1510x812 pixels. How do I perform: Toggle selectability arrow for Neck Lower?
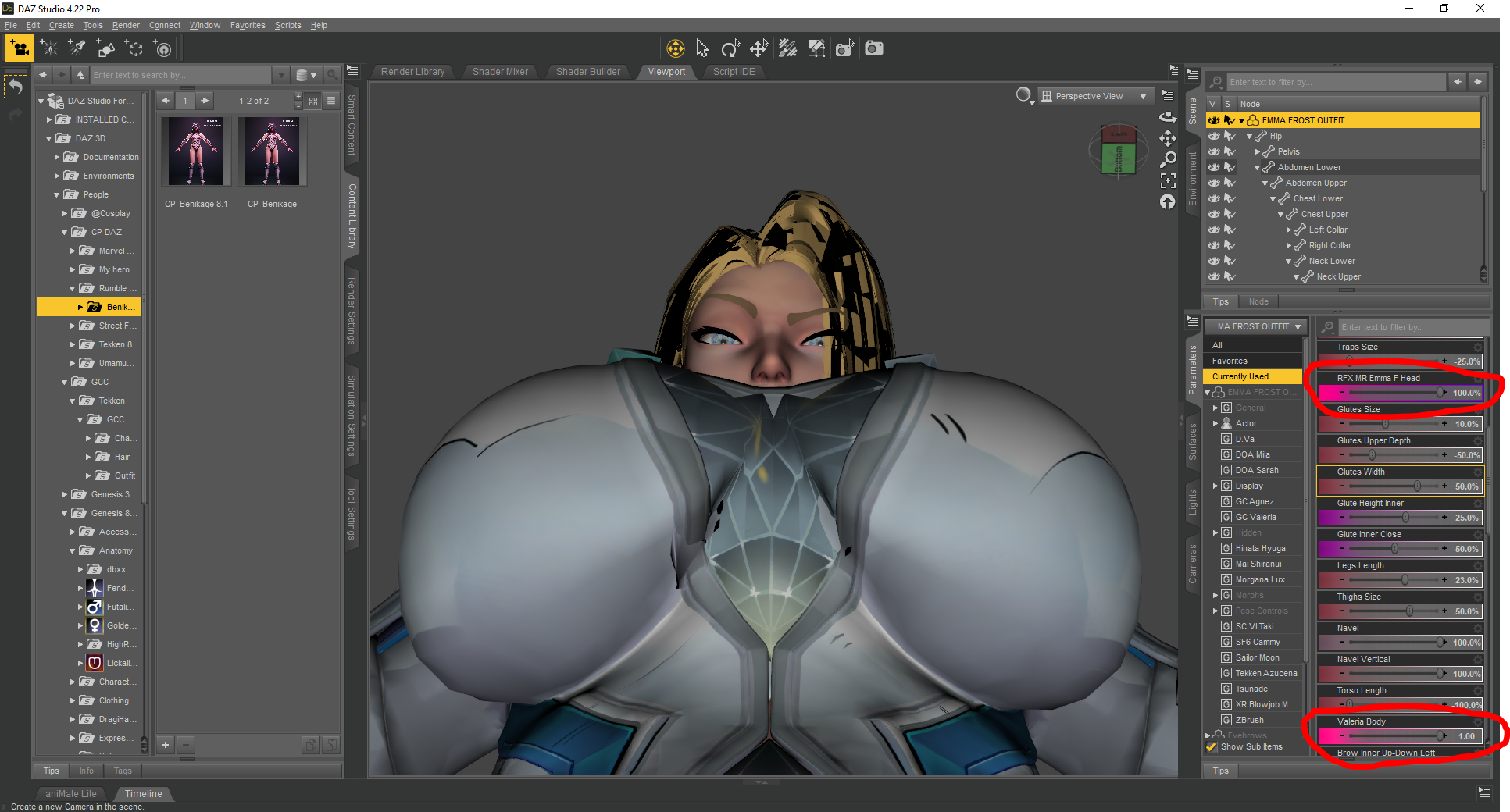tap(1230, 261)
